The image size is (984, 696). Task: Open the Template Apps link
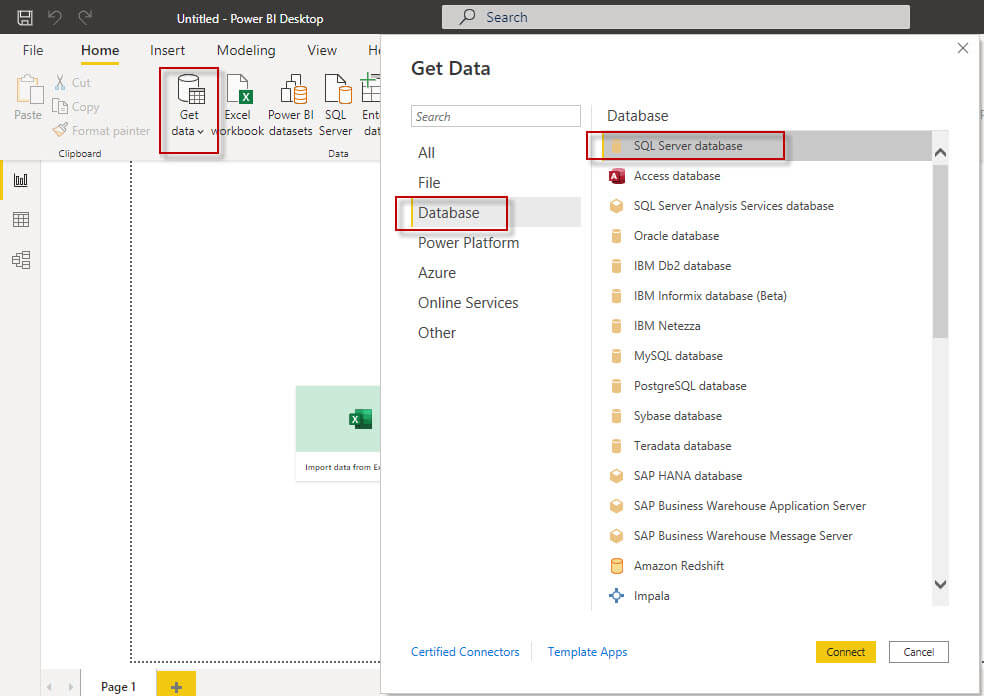click(587, 652)
